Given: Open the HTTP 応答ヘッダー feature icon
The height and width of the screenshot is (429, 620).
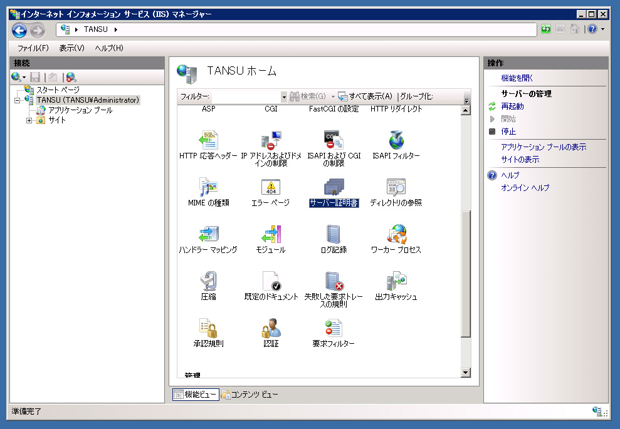Looking at the screenshot, I should (208, 140).
